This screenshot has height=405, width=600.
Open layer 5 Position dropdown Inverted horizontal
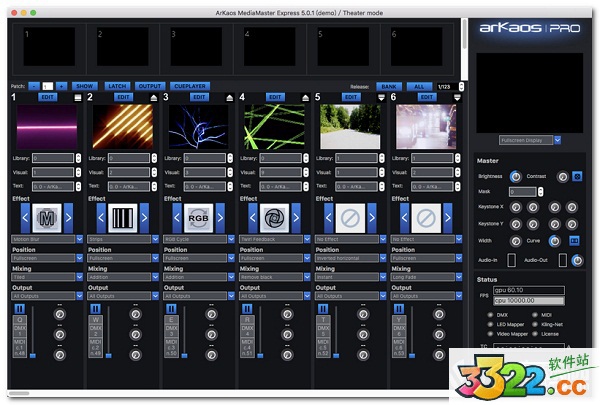click(351, 258)
